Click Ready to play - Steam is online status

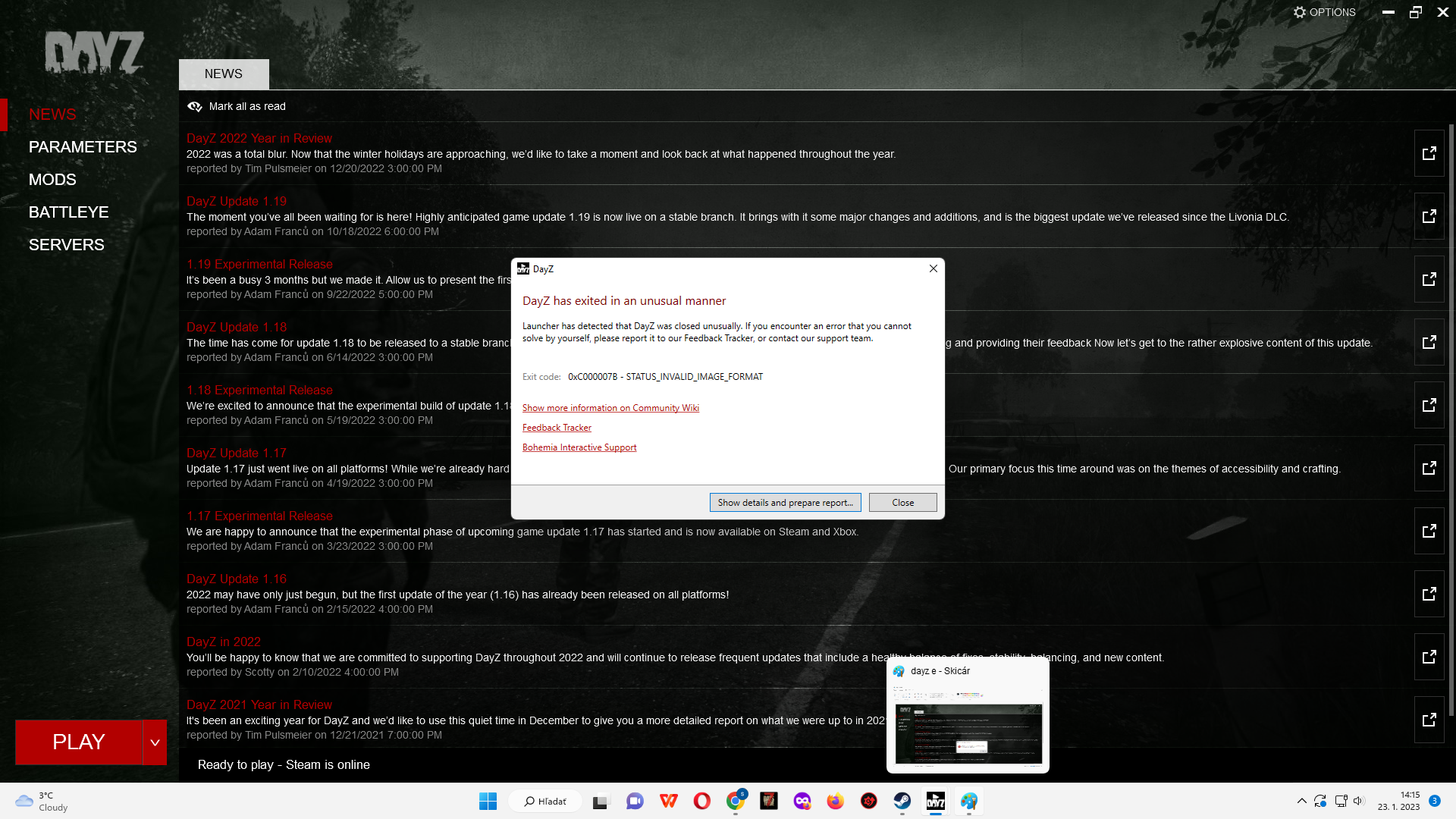284,765
